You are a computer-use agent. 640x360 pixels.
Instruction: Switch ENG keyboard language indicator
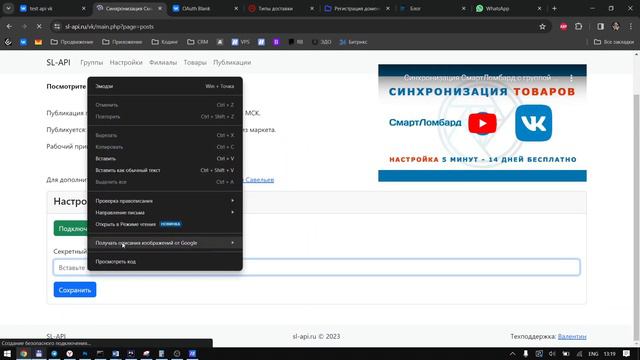tap(593, 354)
